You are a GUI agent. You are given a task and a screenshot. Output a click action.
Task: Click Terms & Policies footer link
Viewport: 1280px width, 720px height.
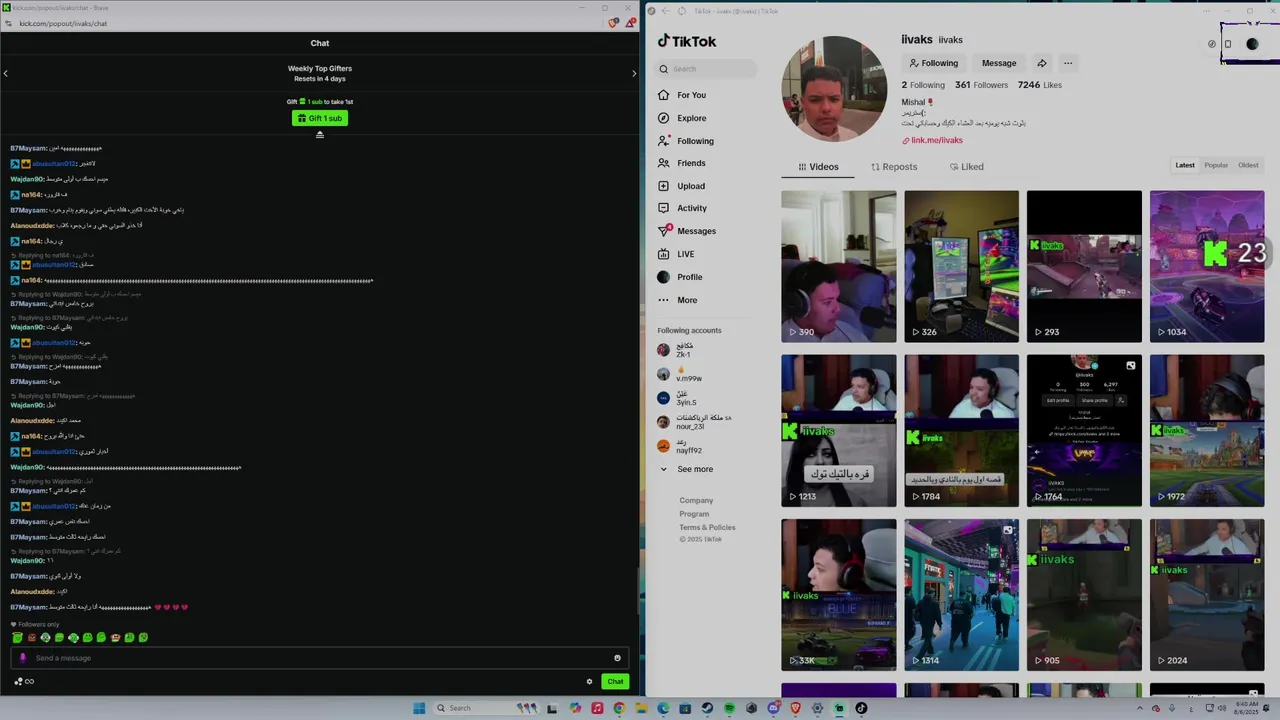[x=707, y=527]
